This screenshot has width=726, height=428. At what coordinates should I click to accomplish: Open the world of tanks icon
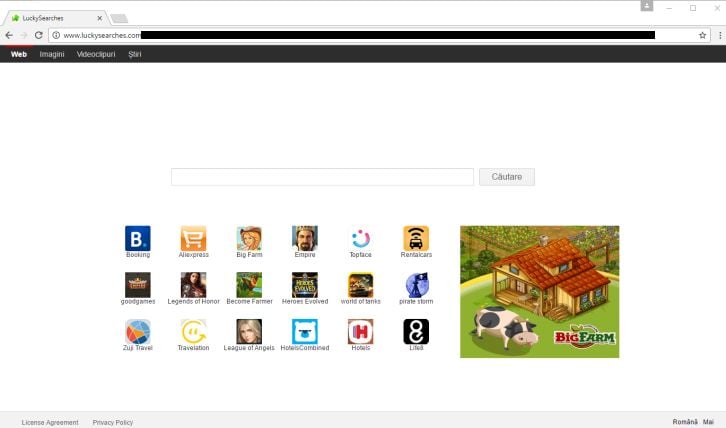click(360, 285)
